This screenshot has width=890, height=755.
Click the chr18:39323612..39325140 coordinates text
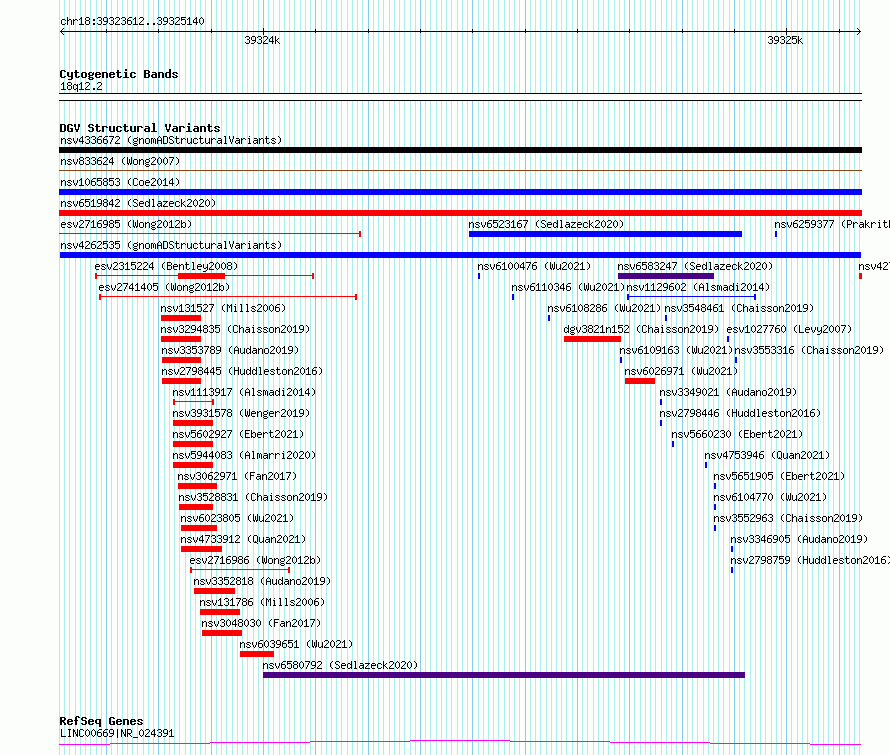132,22
